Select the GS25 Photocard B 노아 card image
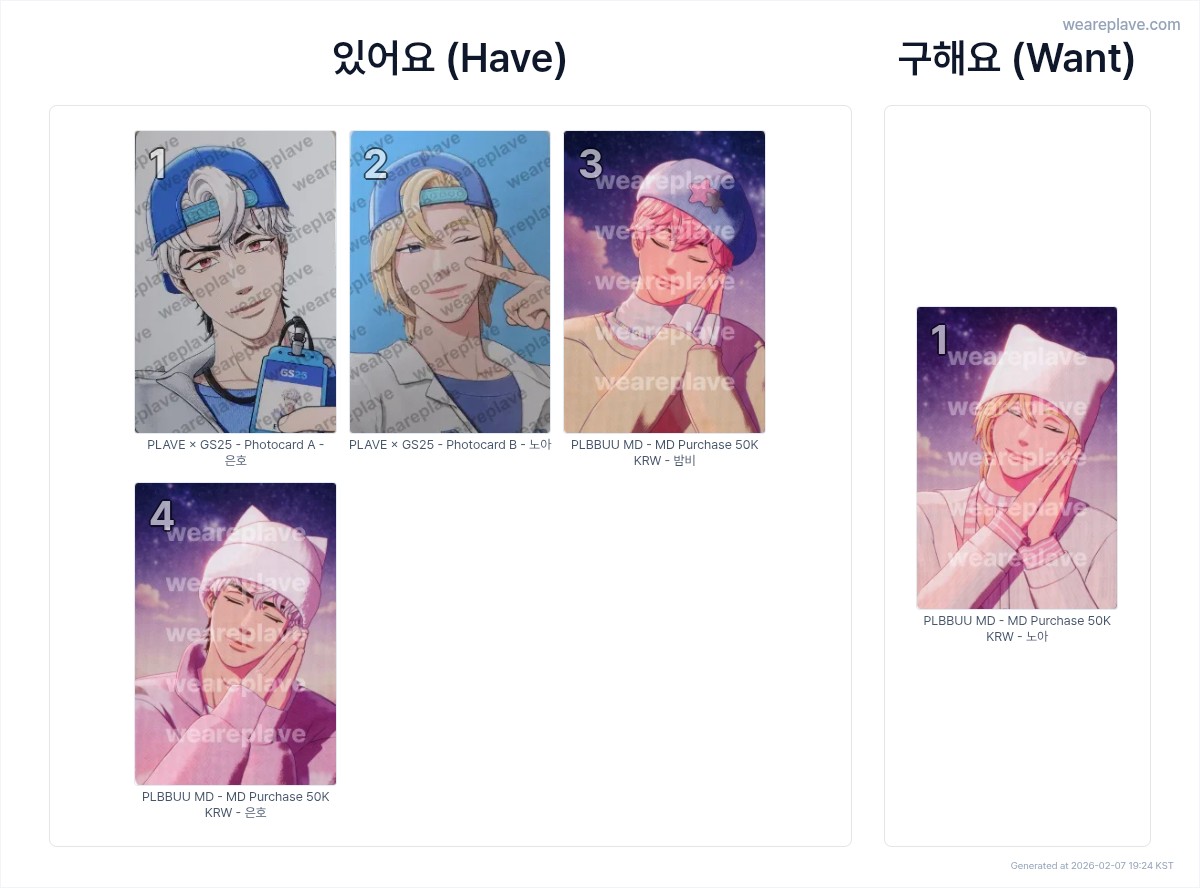This screenshot has height=888, width=1200. click(x=450, y=282)
